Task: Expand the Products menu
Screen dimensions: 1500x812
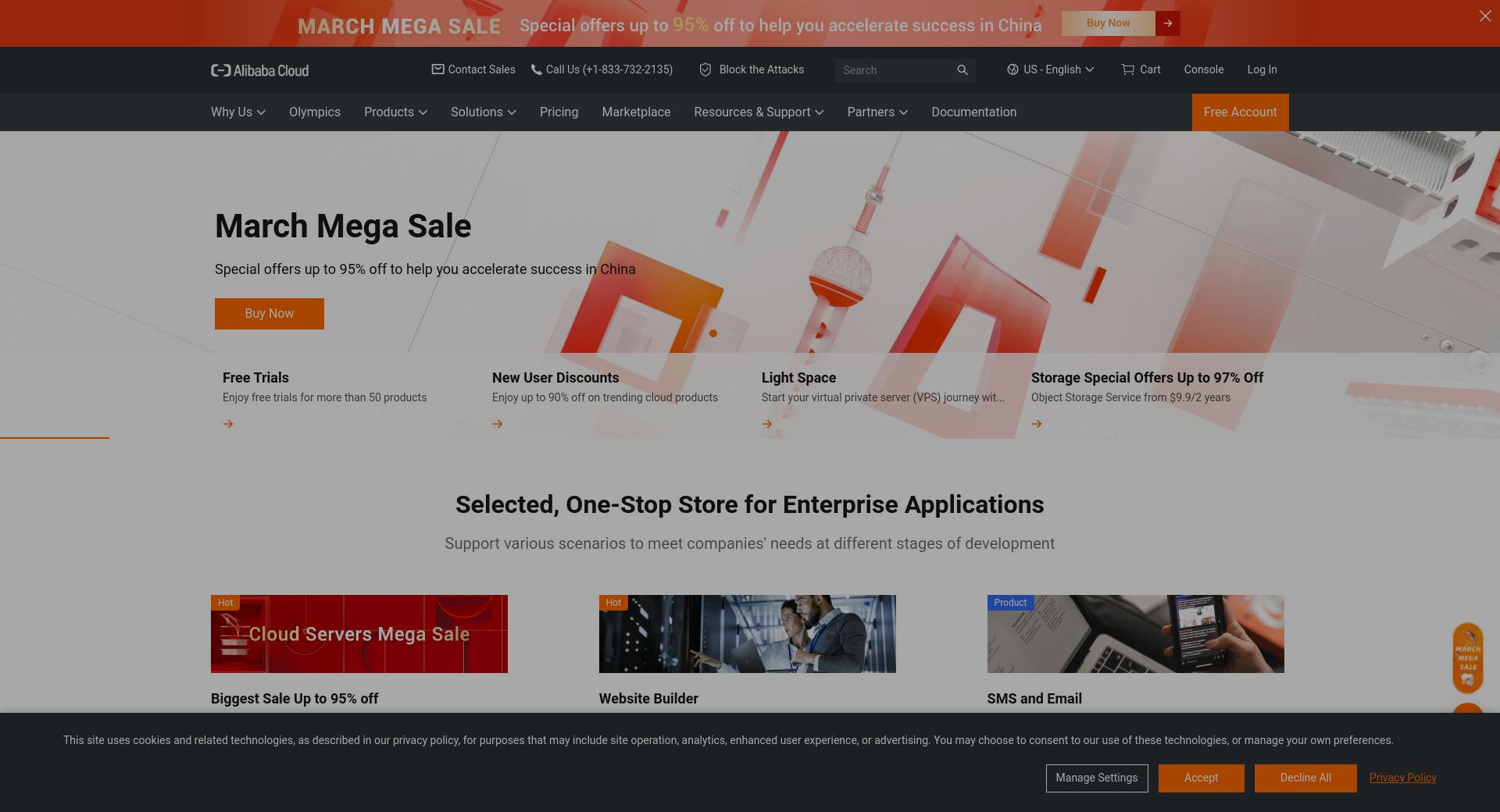Action: 395,112
